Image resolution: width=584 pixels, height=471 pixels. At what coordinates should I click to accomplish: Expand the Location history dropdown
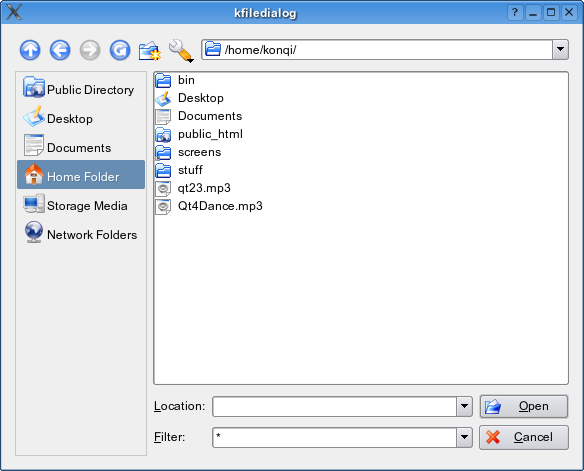point(464,406)
